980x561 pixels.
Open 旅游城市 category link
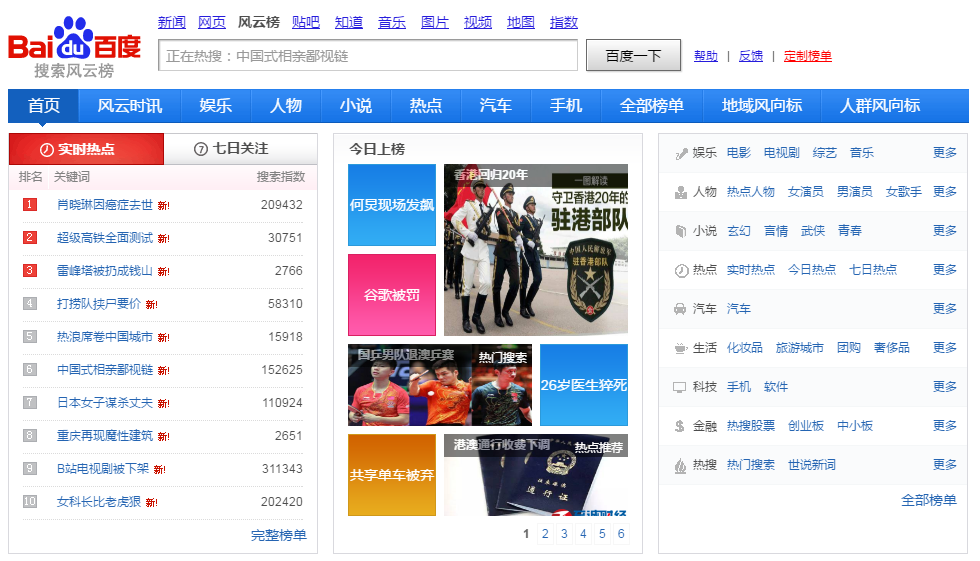tap(799, 347)
